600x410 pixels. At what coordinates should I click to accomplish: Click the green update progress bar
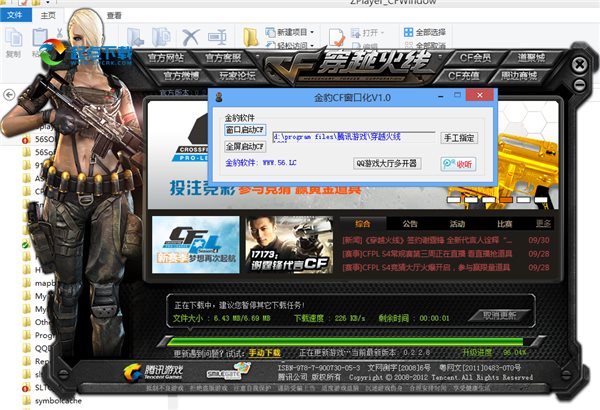[x=345, y=342]
